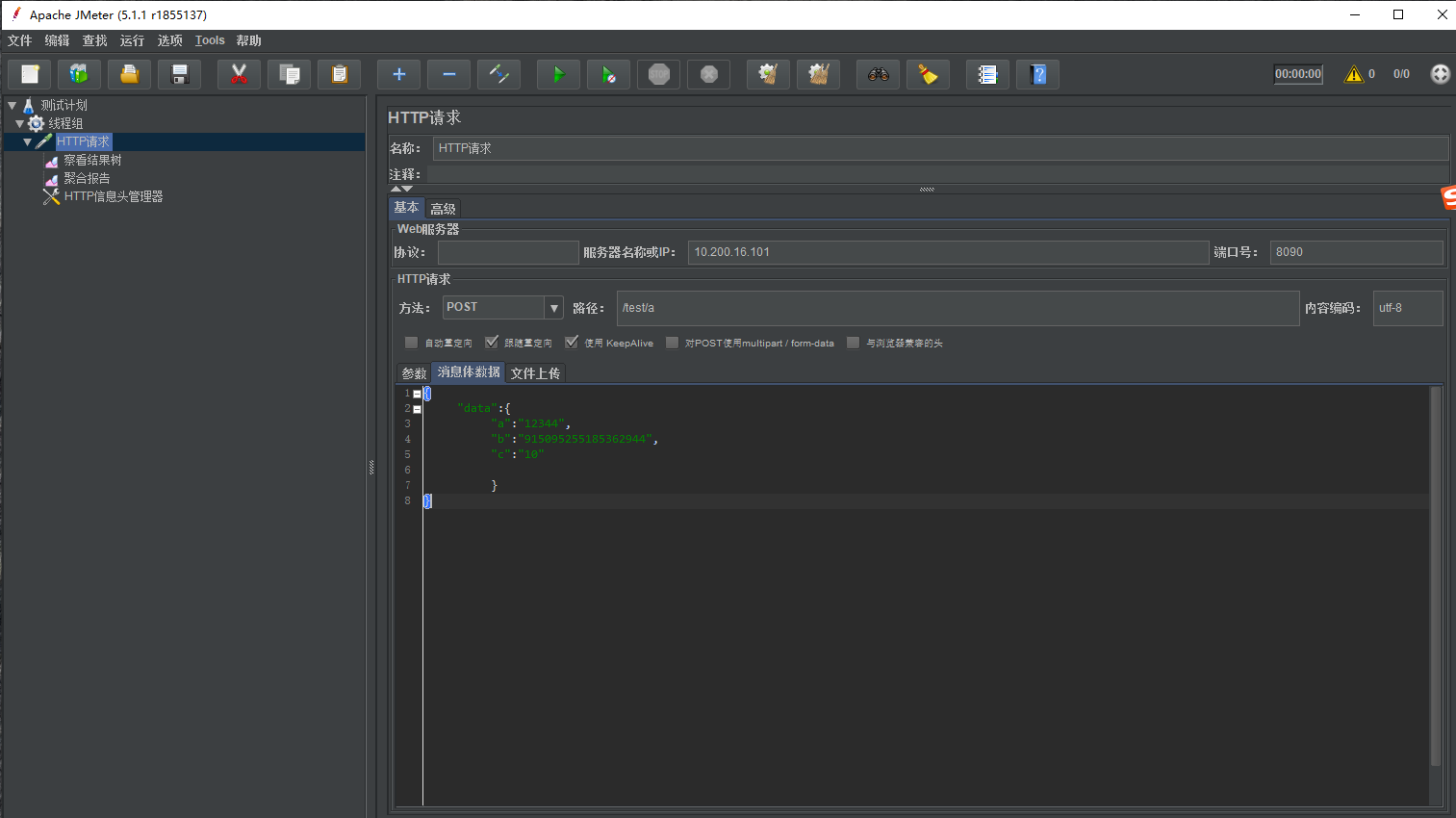Uncheck the 使用 KeepAlive checkbox
The width and height of the screenshot is (1456, 818).
pos(572,343)
